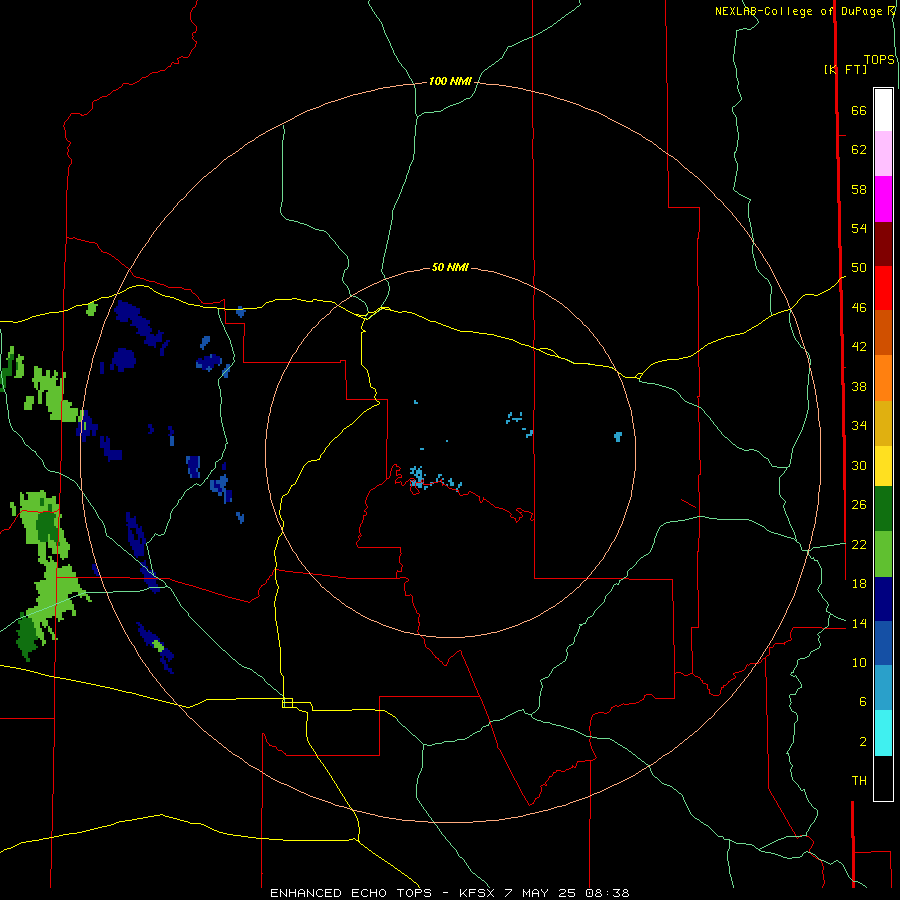900x900 pixels.
Task: Click the bright red 46-50 legend swatch
Action: 883,288
